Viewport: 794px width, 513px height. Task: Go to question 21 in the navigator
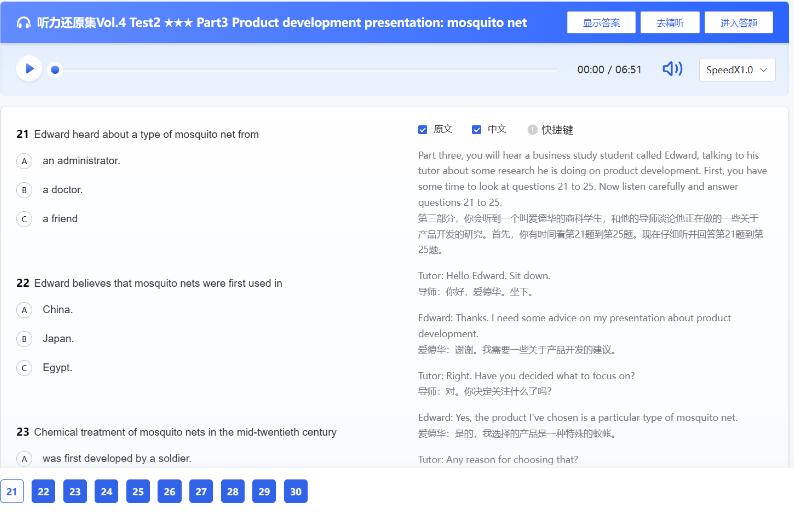12,491
